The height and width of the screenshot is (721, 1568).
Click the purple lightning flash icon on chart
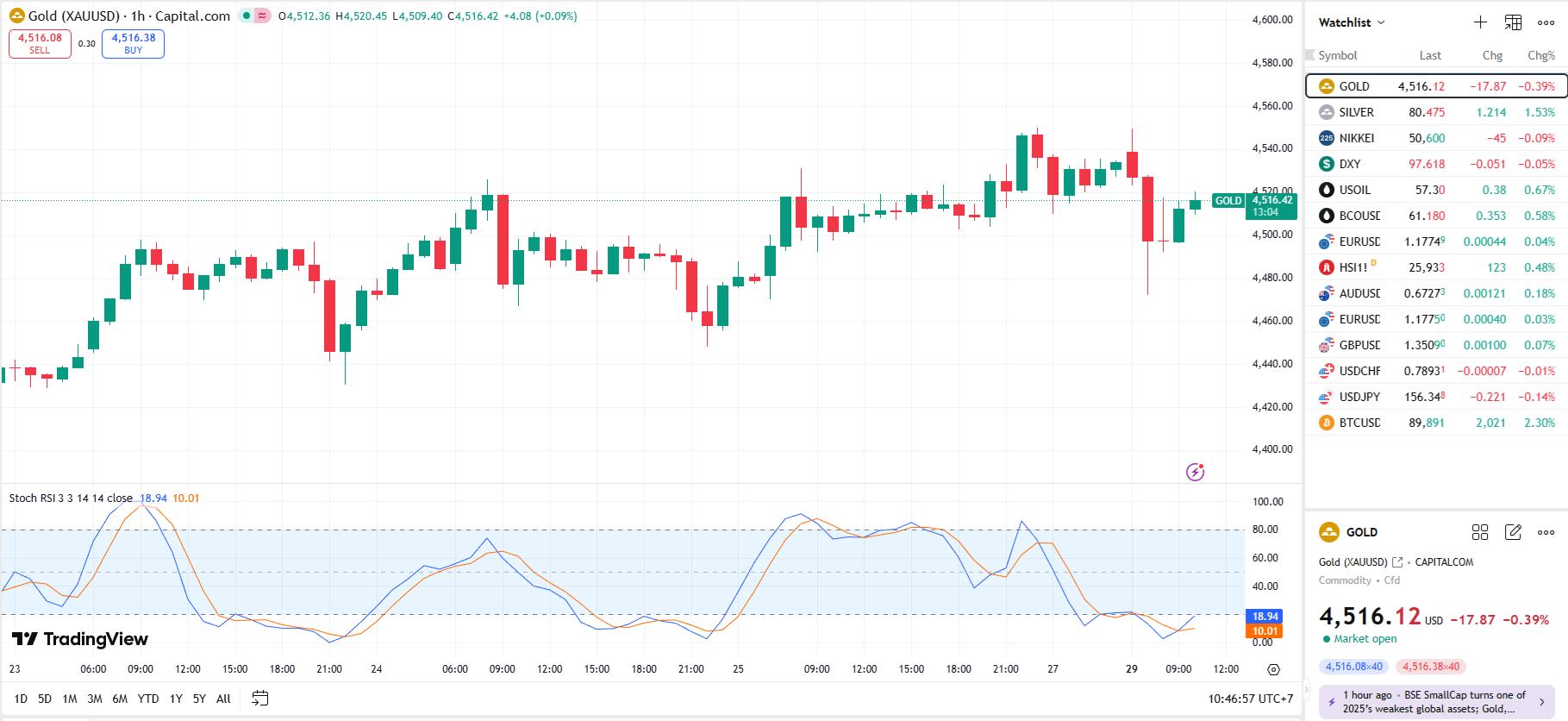(x=1195, y=472)
